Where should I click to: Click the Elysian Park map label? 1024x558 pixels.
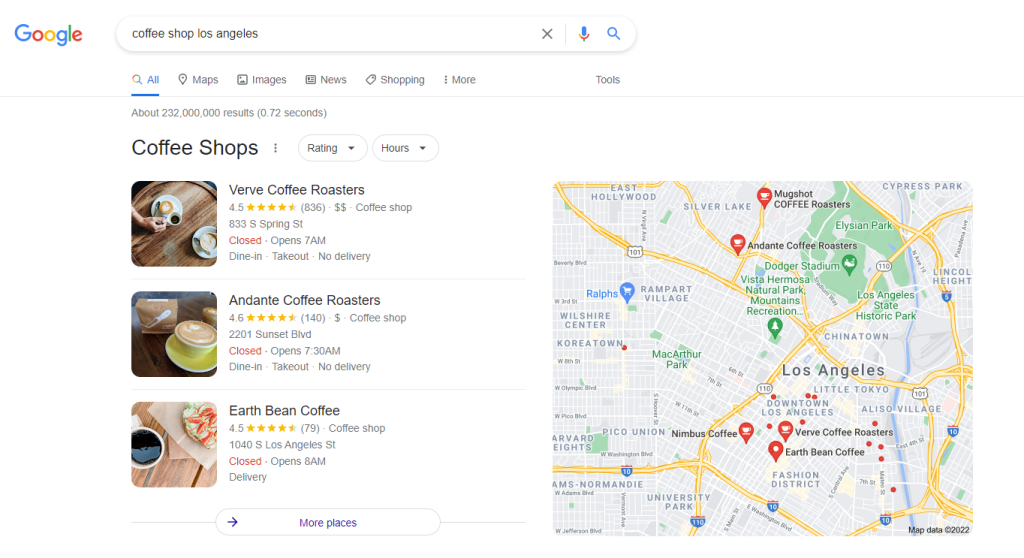click(863, 225)
